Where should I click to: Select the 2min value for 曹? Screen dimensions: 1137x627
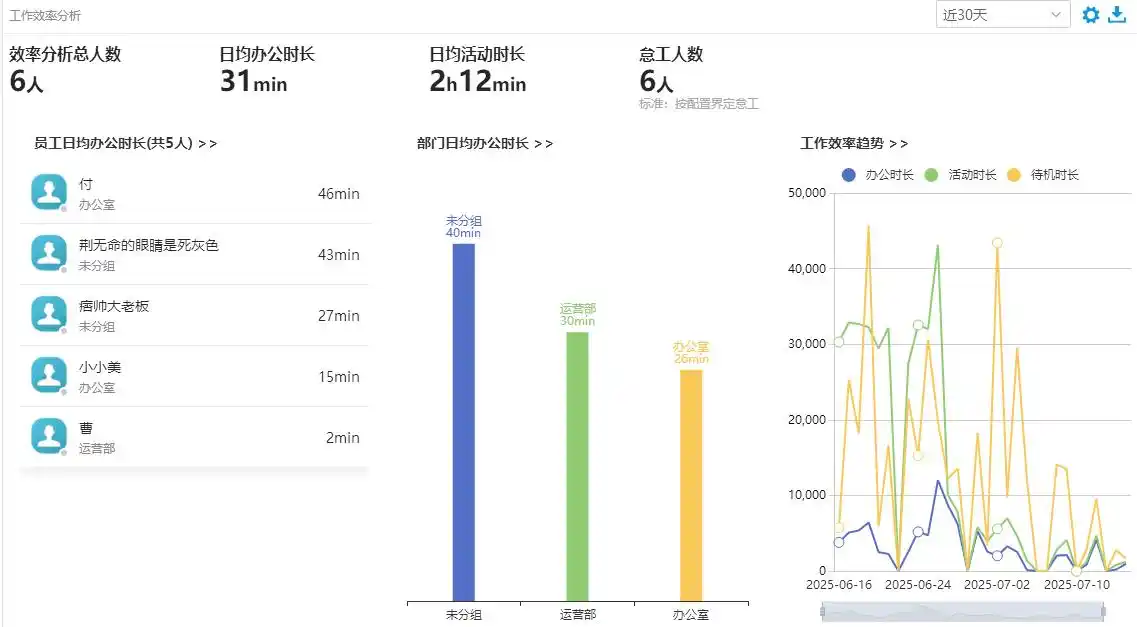tap(342, 437)
